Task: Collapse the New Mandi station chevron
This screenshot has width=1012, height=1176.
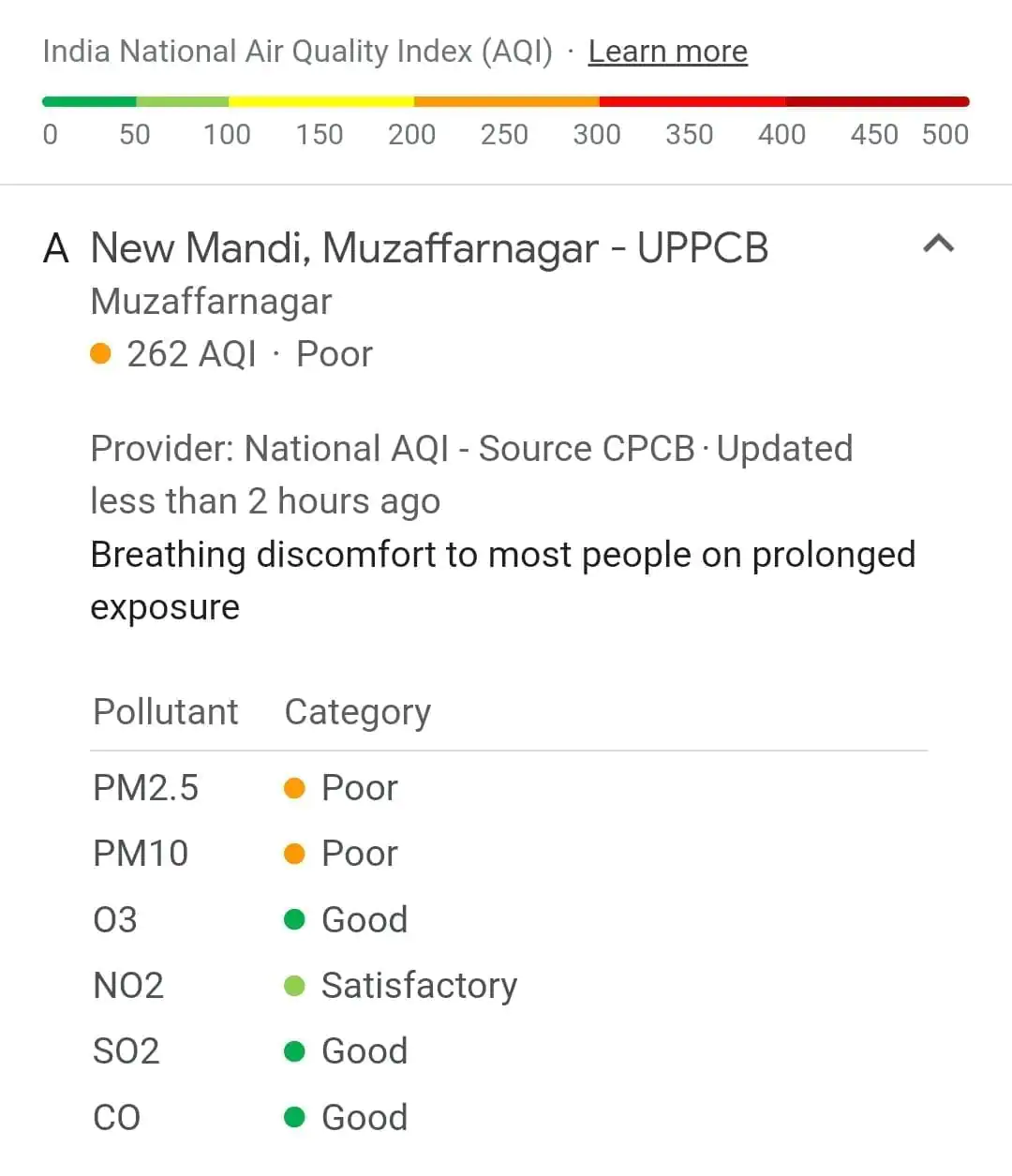Action: click(x=938, y=245)
